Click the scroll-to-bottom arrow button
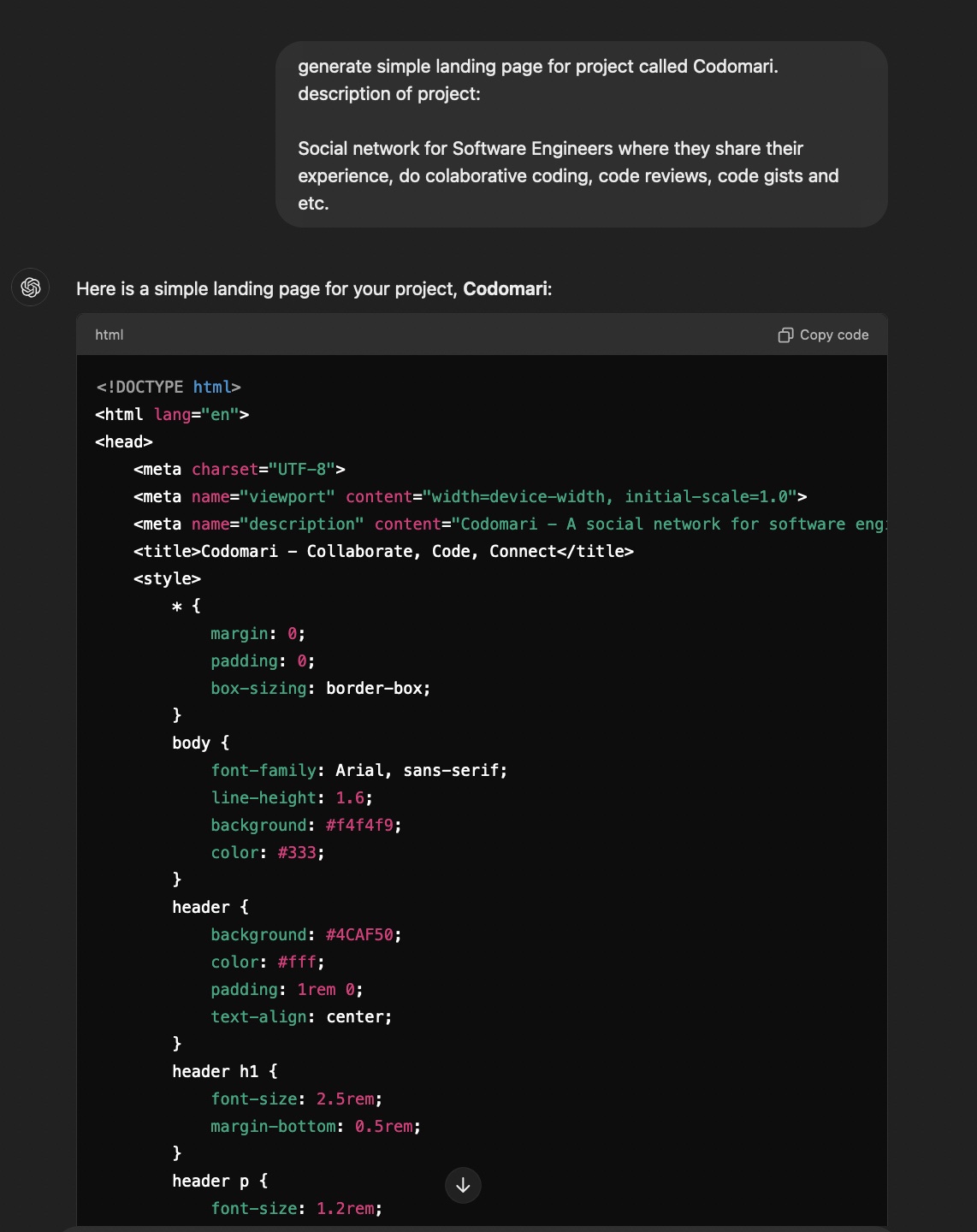 click(463, 1185)
